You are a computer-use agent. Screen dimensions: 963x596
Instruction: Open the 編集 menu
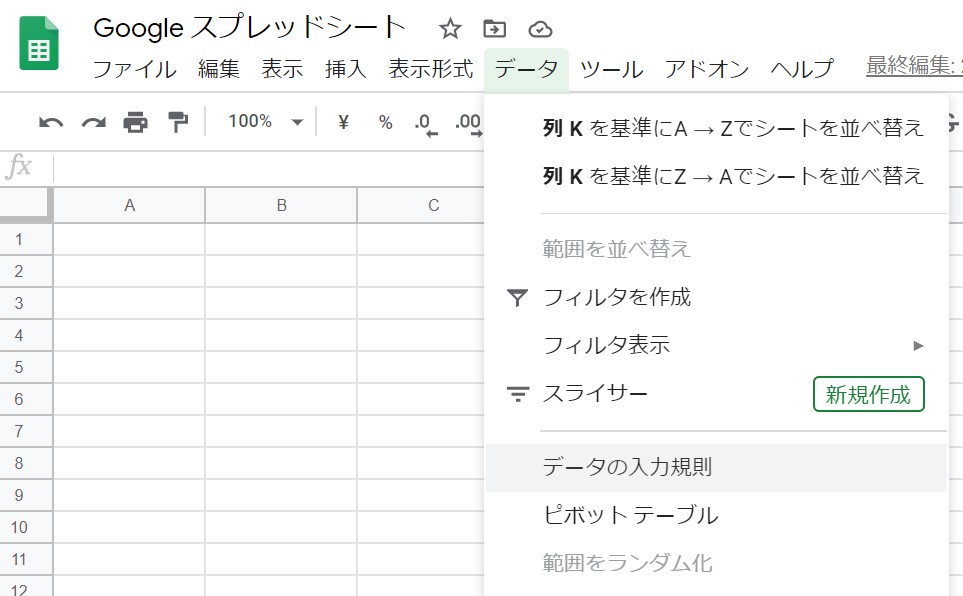219,69
